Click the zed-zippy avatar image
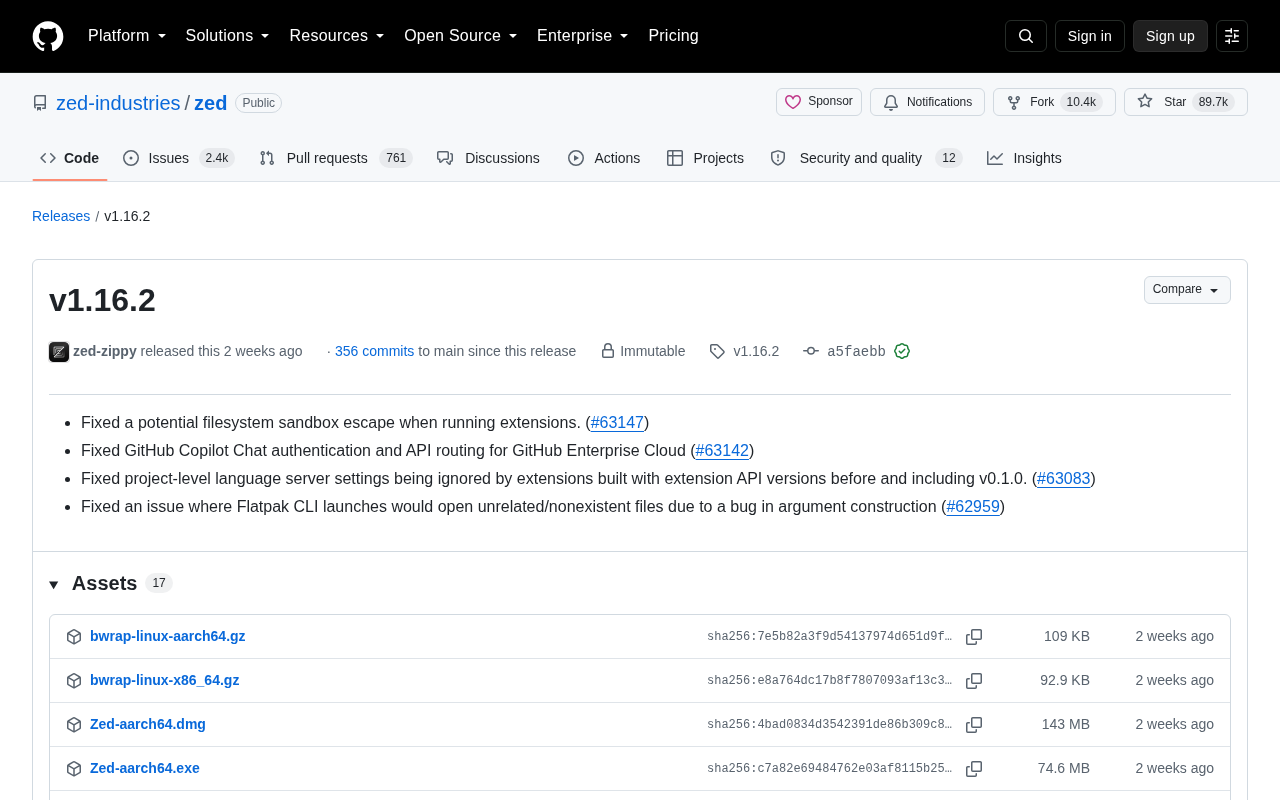1280x800 pixels. [59, 352]
